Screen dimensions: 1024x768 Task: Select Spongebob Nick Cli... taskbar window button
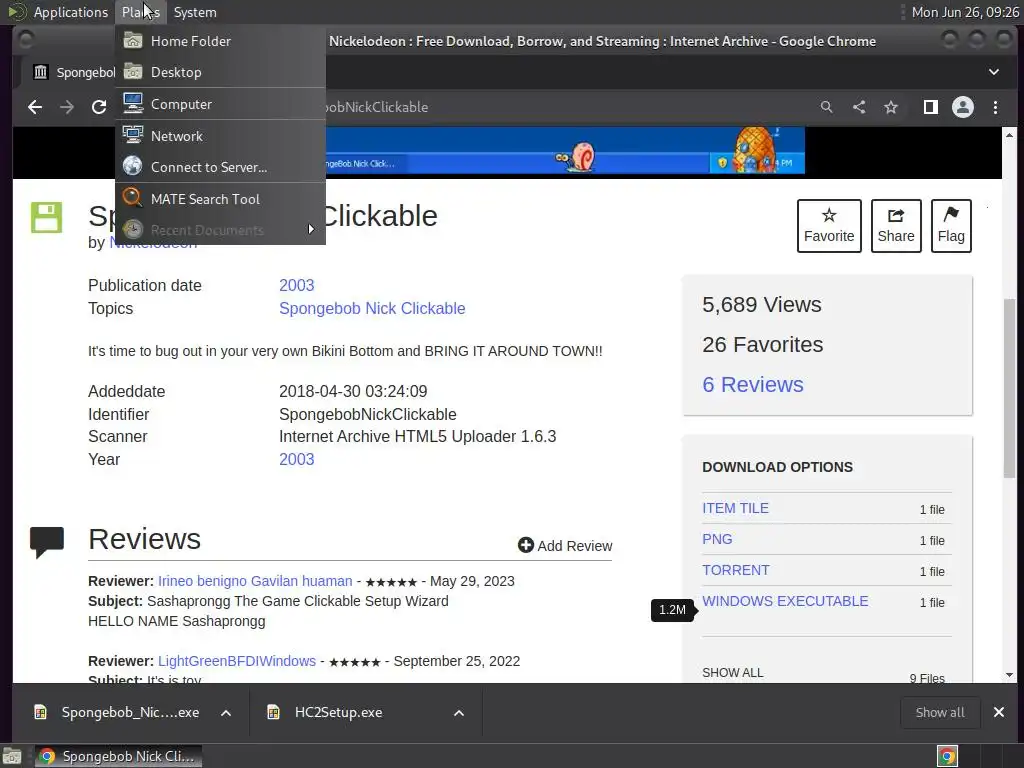(x=118, y=756)
